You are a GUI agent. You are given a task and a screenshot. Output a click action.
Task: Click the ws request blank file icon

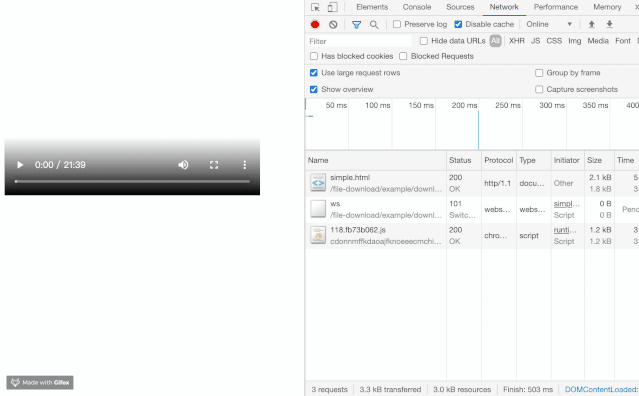(x=318, y=209)
